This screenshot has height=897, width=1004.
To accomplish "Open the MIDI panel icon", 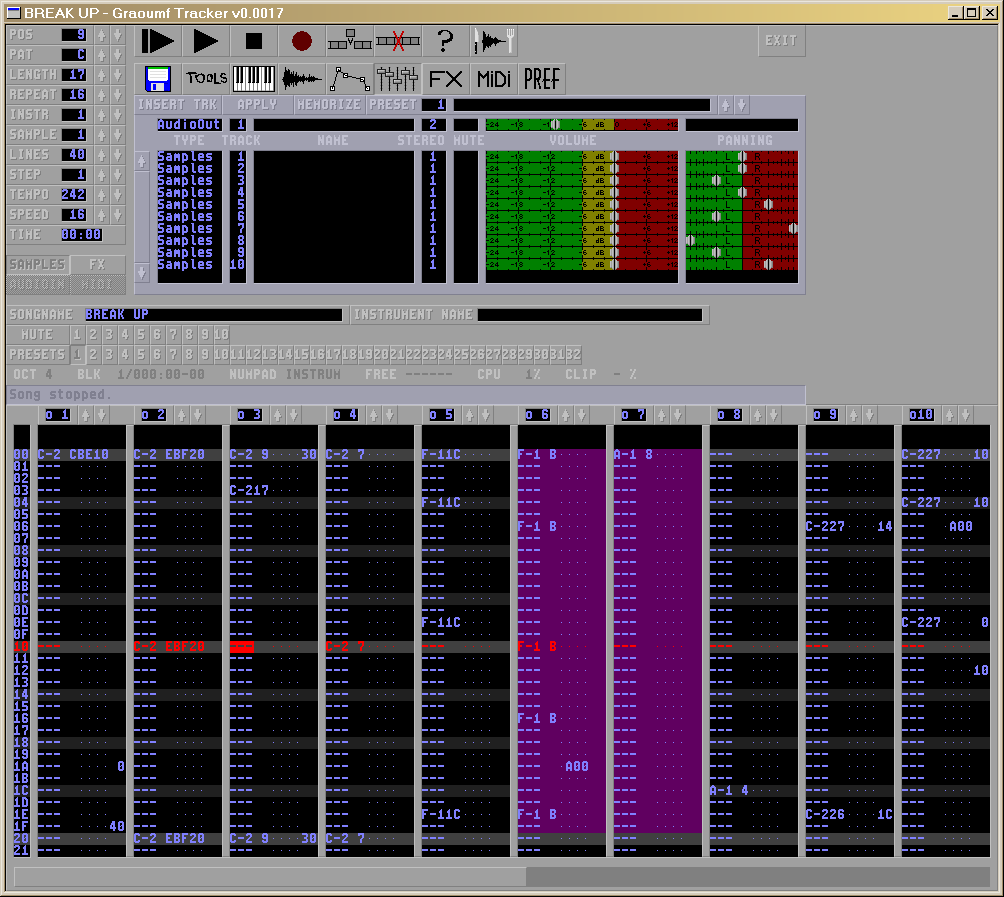I will click(x=494, y=79).
